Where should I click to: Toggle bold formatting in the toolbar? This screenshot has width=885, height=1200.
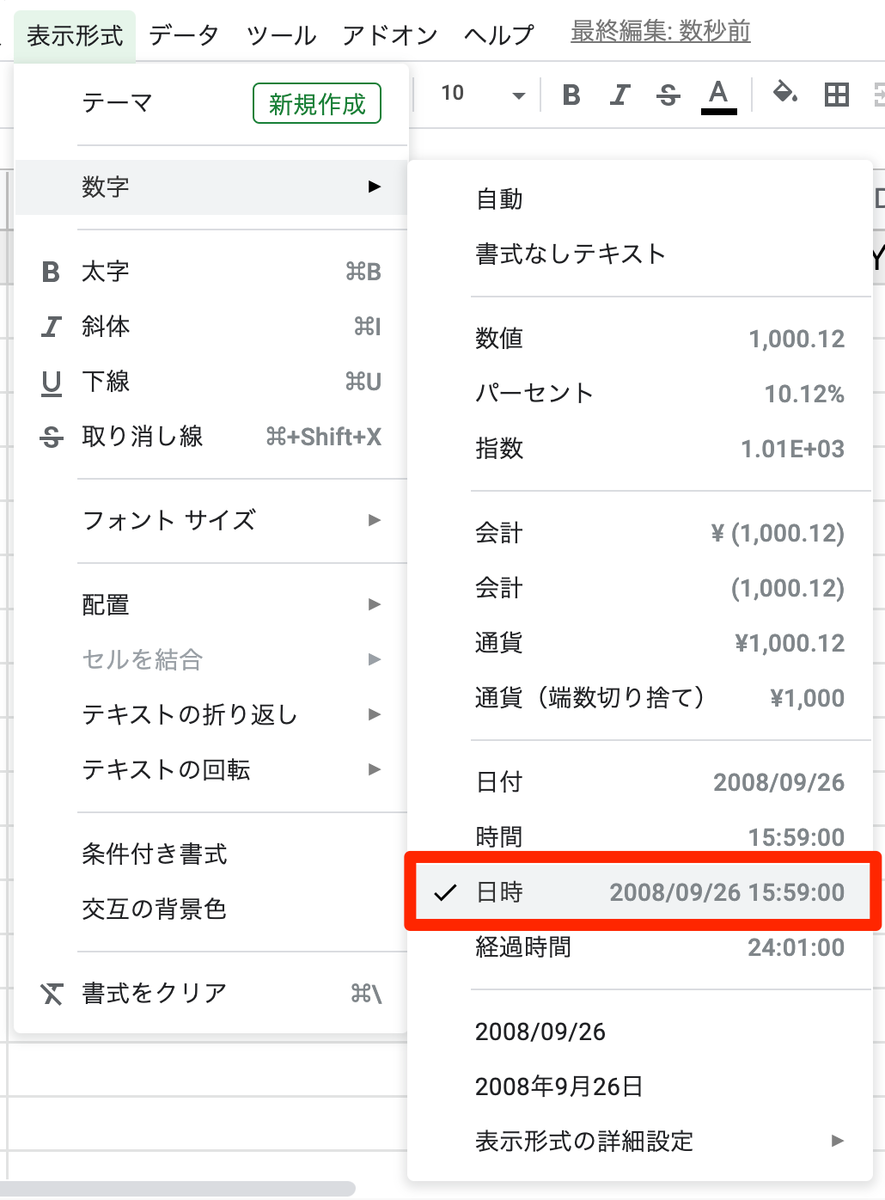tap(571, 93)
